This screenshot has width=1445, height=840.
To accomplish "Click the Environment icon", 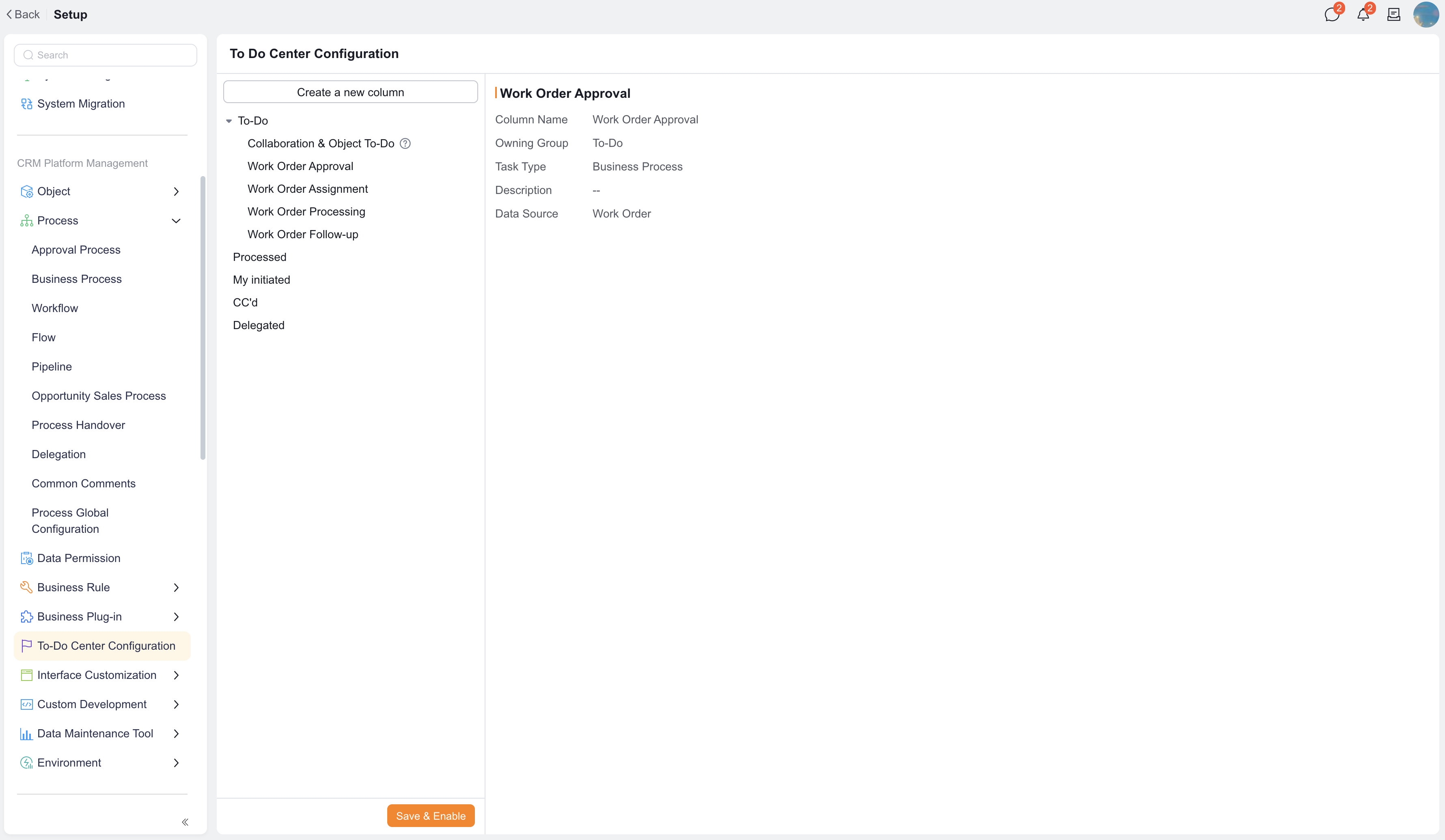I will coord(26,763).
